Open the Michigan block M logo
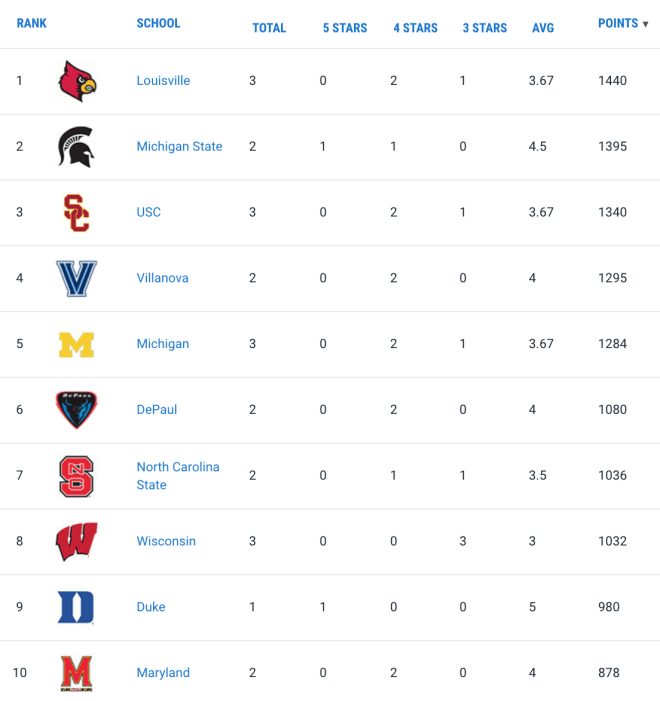The width and height of the screenshot is (660, 701). 76,345
